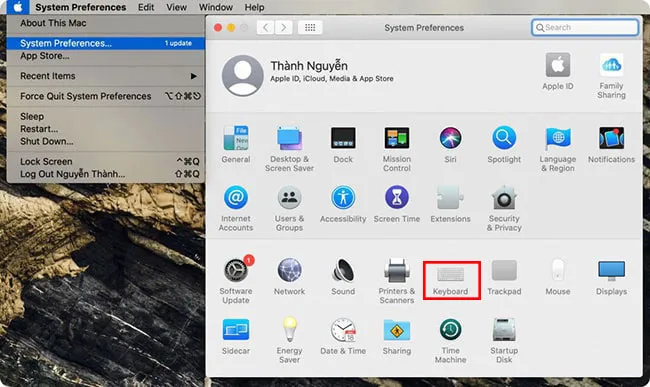Open Accessibility preferences
Screen dimensions: 650x387
point(343,204)
